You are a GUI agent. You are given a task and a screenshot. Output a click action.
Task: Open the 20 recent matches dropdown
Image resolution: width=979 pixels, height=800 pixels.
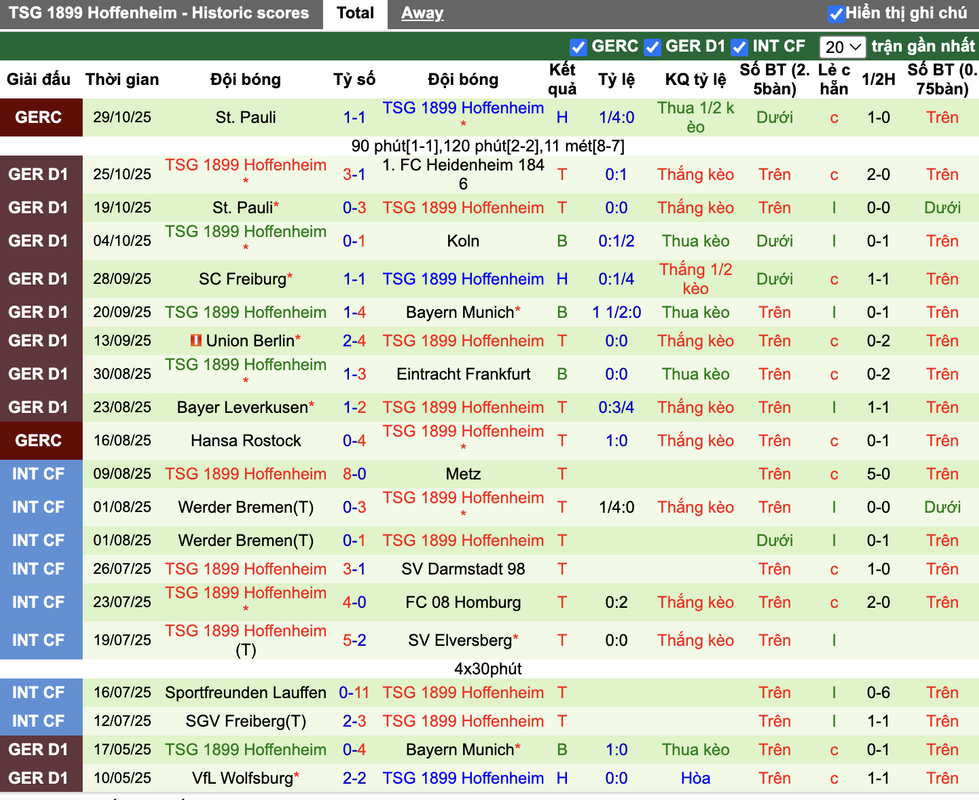coord(842,47)
